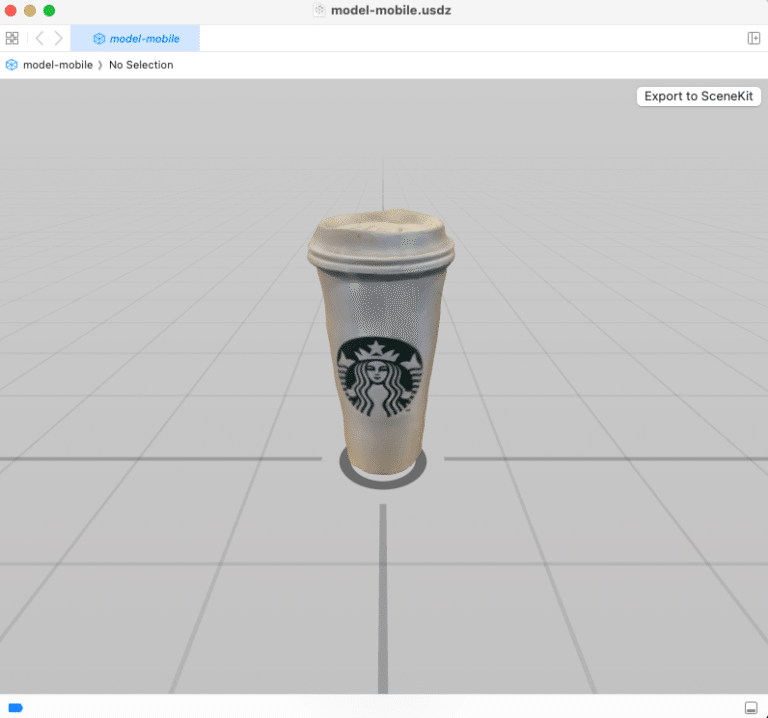Close the window with red button

point(10,10)
